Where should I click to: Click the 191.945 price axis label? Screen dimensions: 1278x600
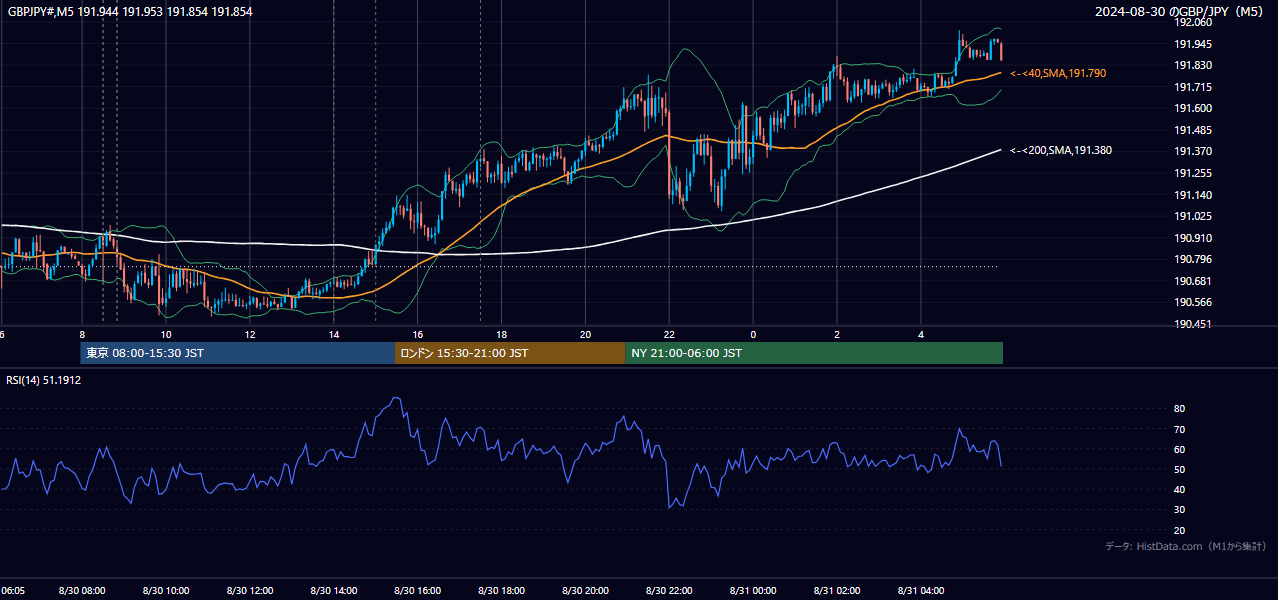tap(1193, 44)
